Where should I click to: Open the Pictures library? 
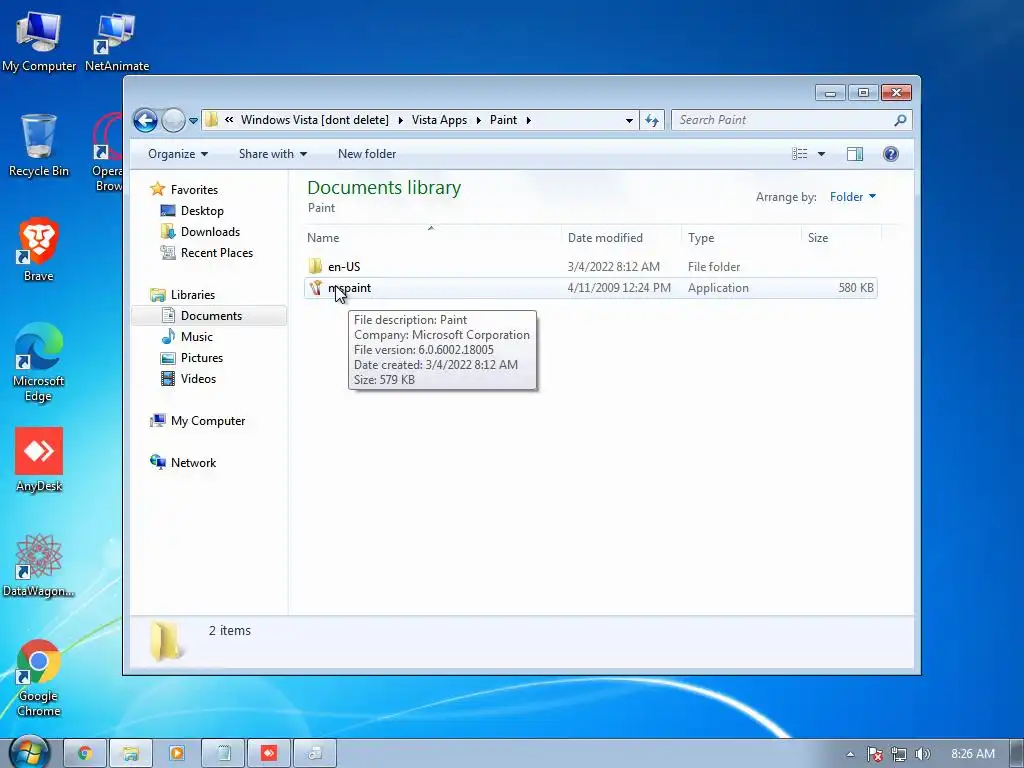(202, 358)
